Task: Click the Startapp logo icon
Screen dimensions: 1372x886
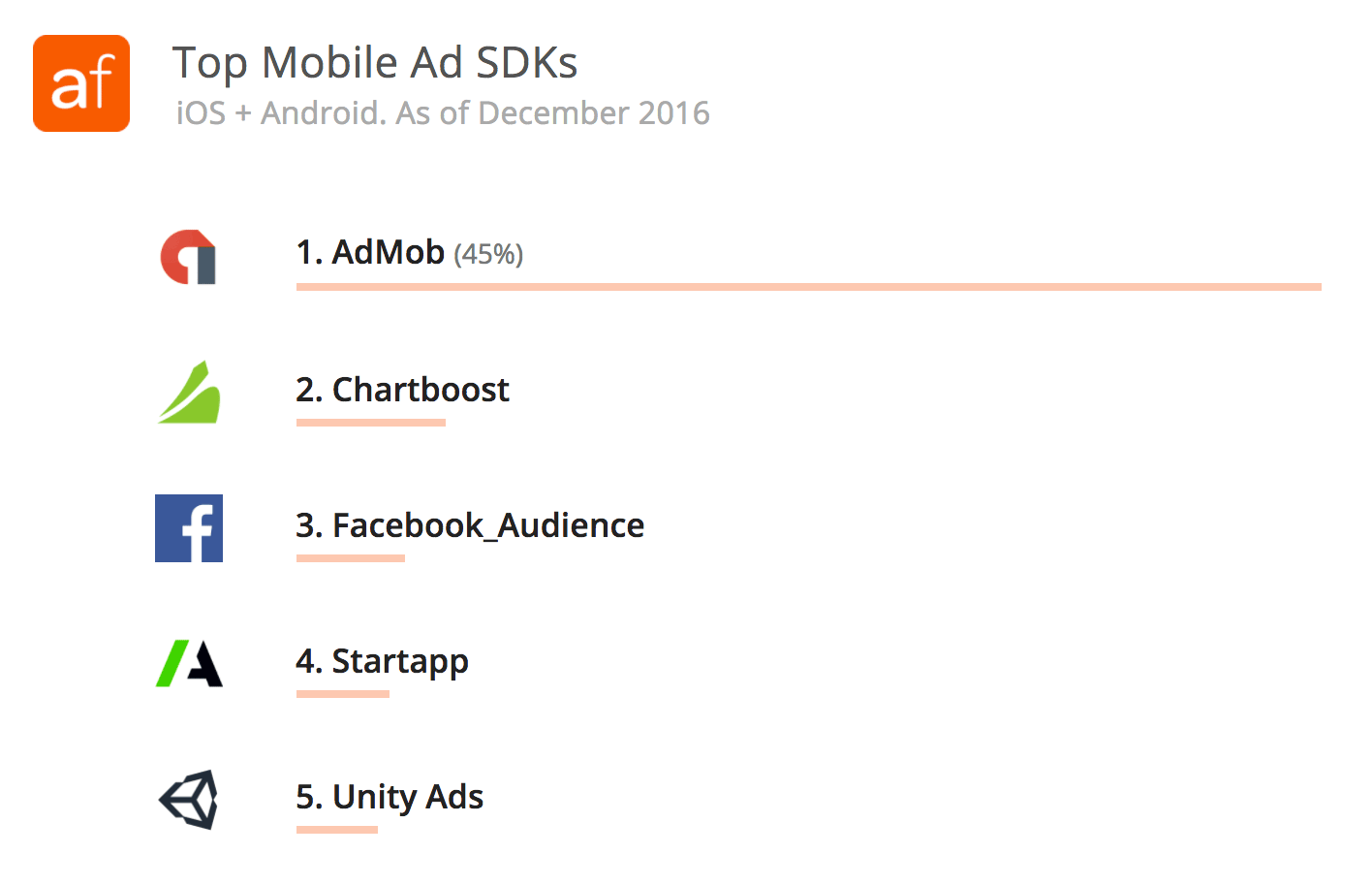Action: 190,663
